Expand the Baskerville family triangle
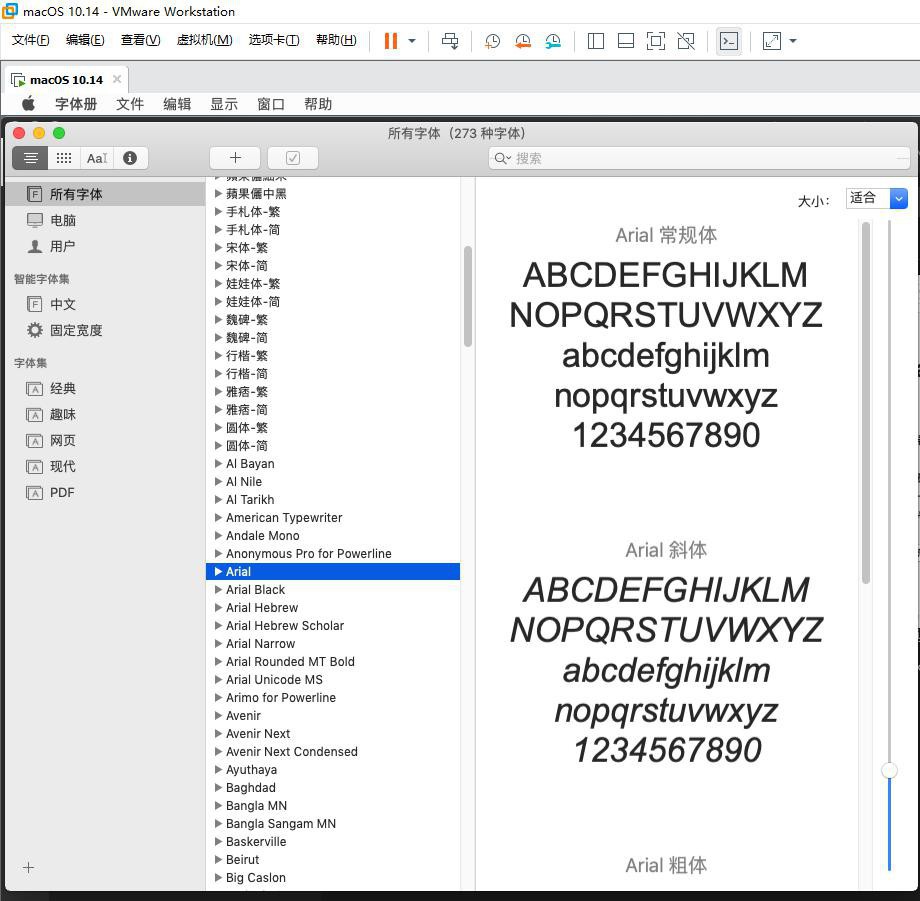 click(x=218, y=841)
